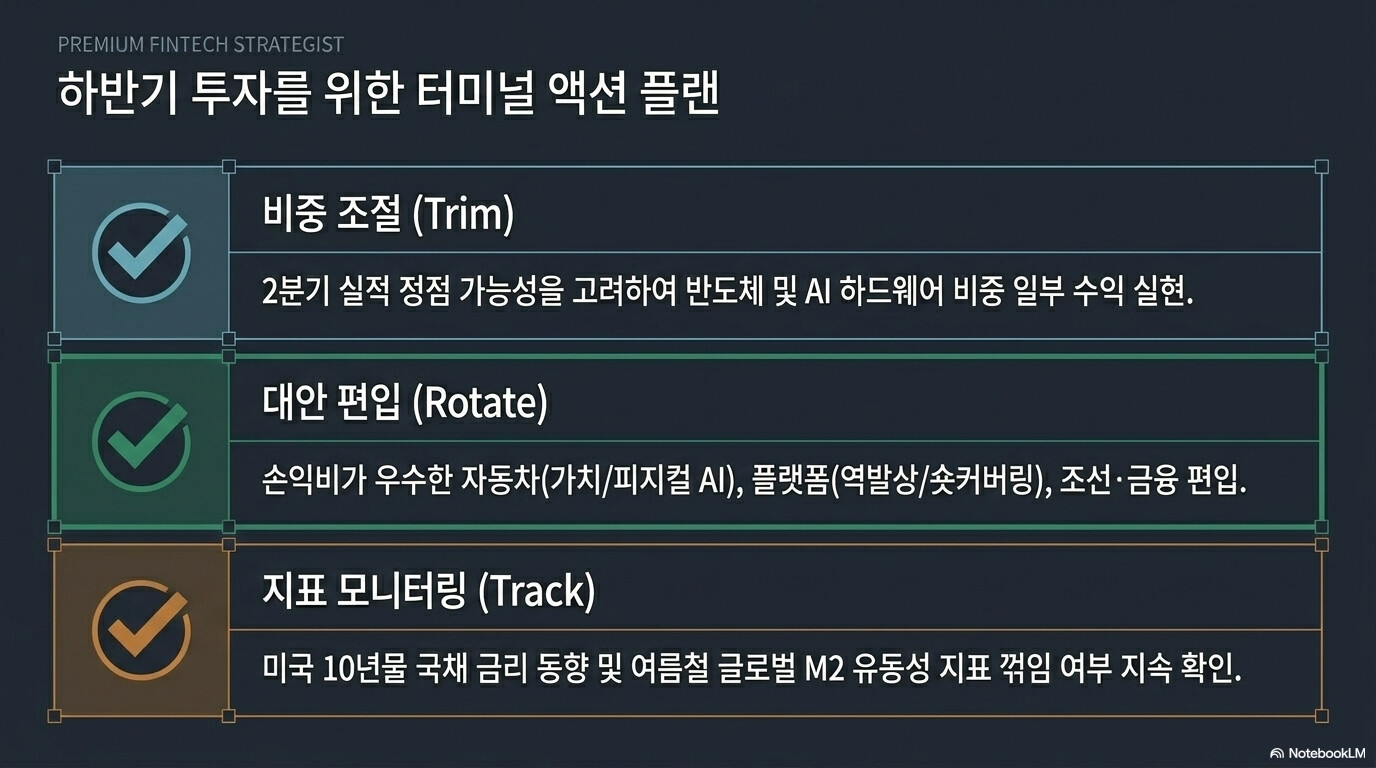
Task: Click the 손익비가 우수한 자동차 description line
Action: [755, 483]
